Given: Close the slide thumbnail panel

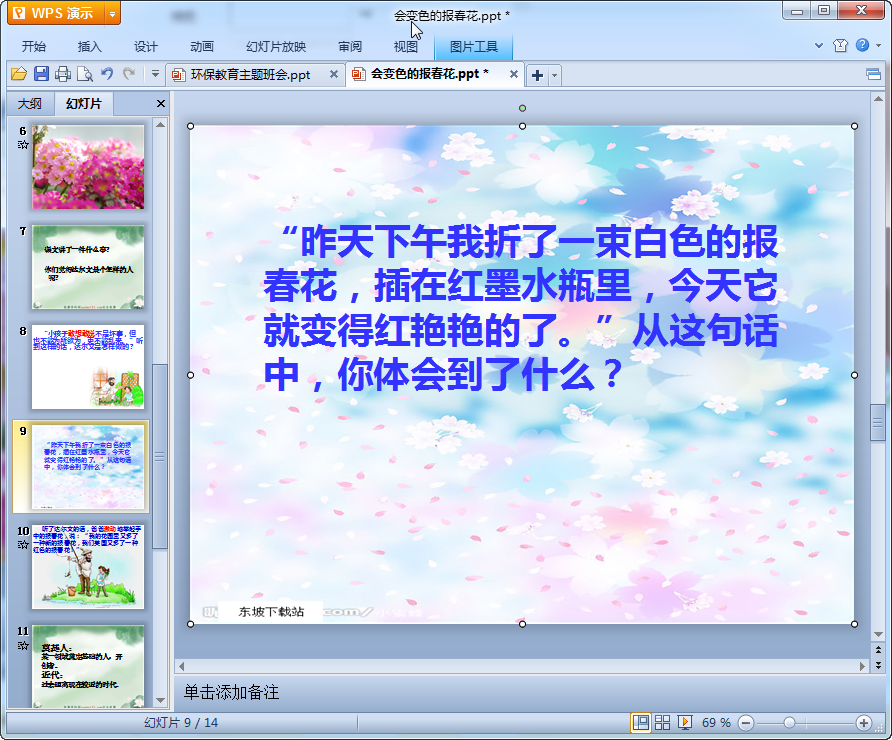Looking at the screenshot, I should point(161,104).
